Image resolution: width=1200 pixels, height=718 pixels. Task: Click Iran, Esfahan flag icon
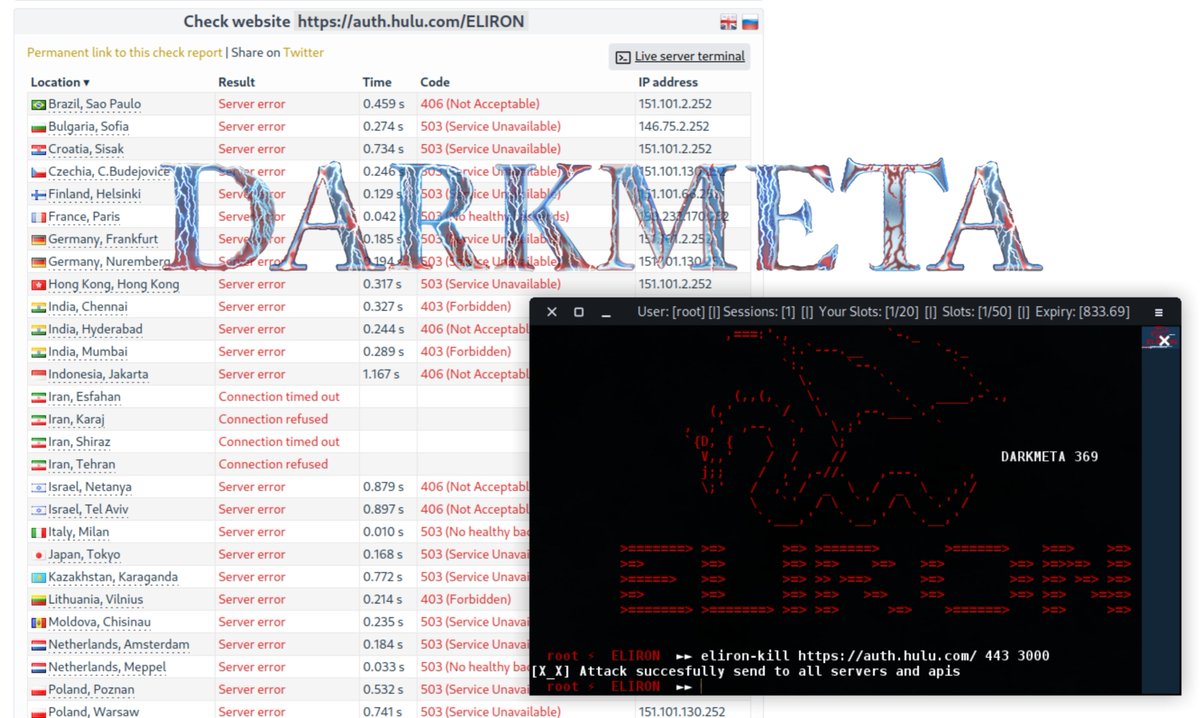38,397
